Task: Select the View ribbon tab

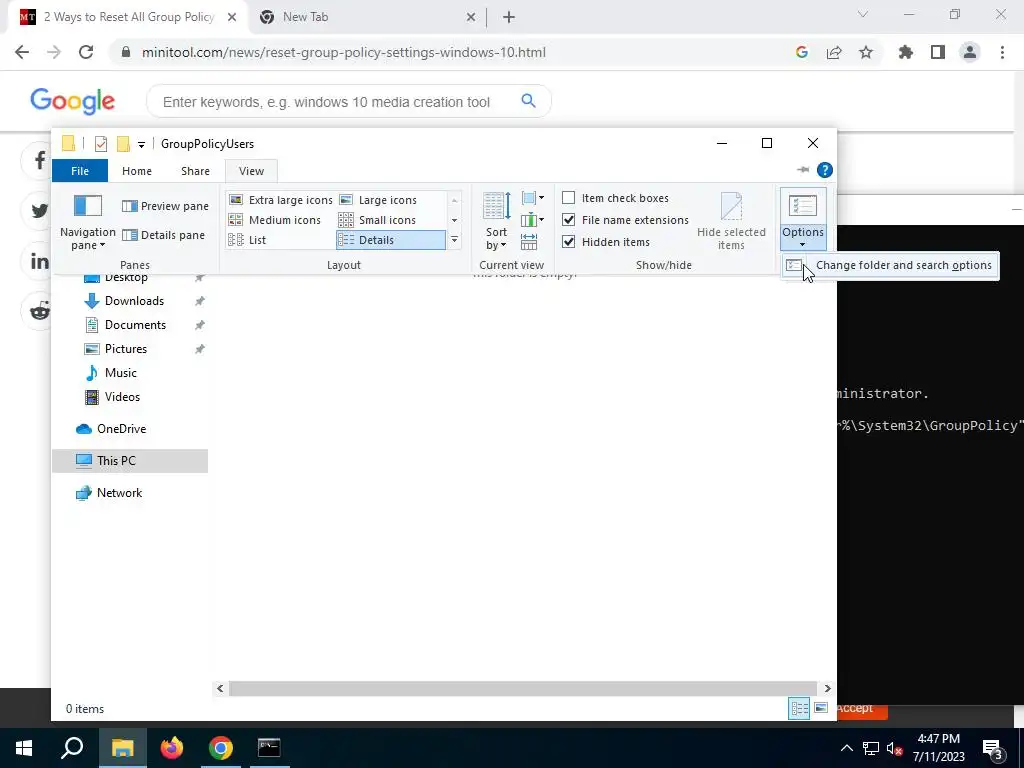Action: (251, 171)
